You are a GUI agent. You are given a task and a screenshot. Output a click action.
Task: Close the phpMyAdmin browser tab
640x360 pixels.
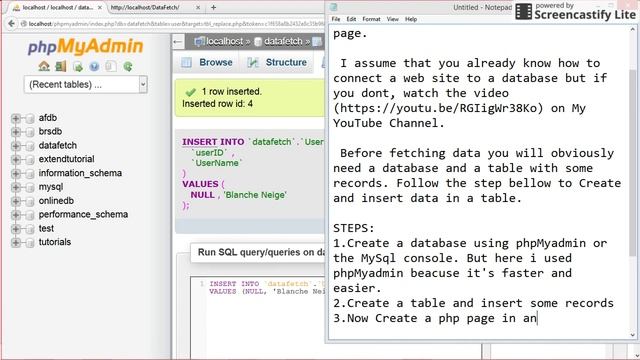[x=100, y=7]
